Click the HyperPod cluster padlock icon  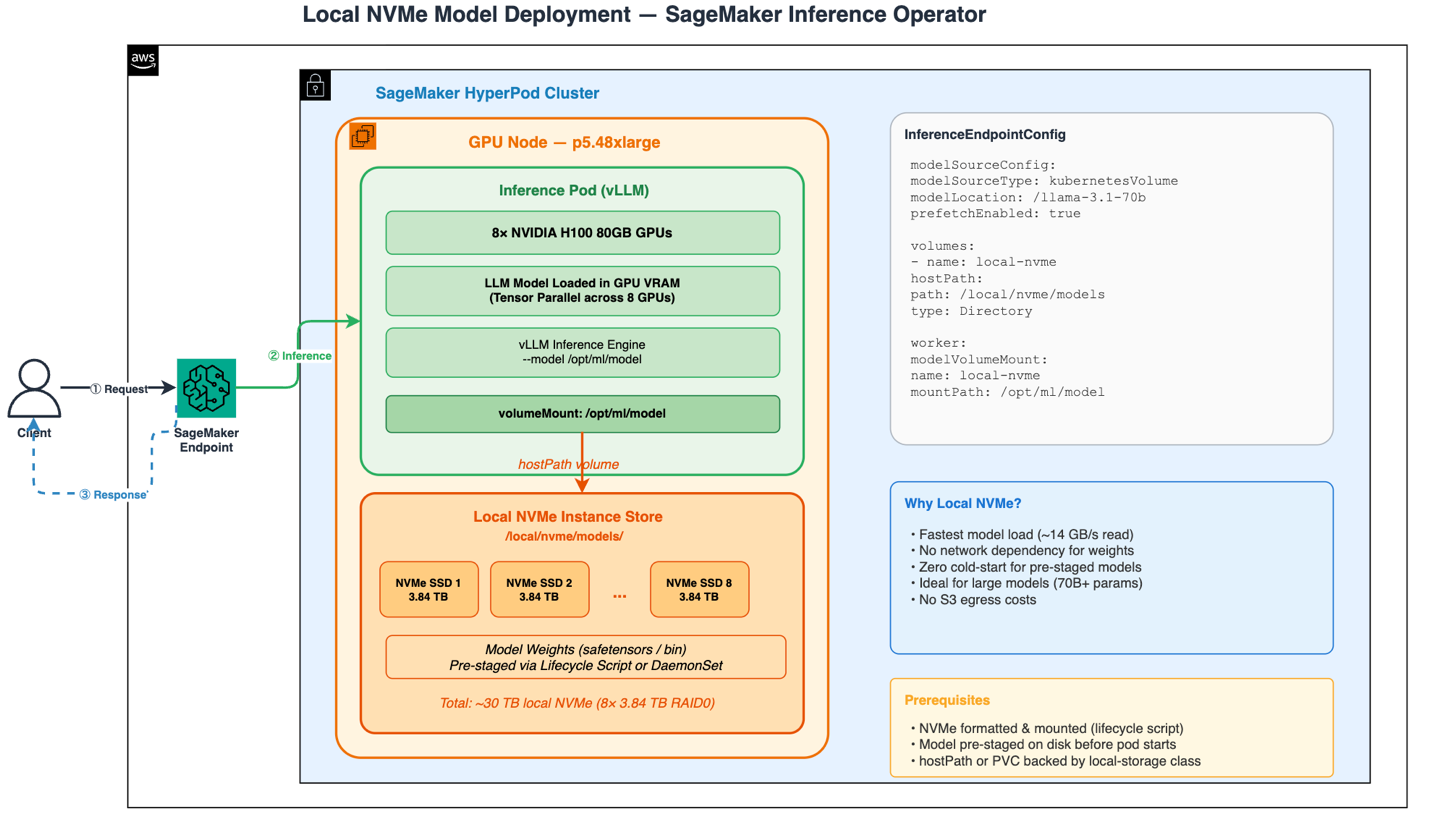(315, 85)
